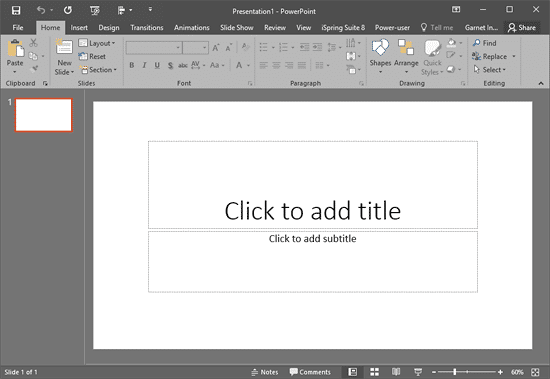The width and height of the screenshot is (550, 379).
Task: Open the Layout dropdown
Action: [x=97, y=43]
